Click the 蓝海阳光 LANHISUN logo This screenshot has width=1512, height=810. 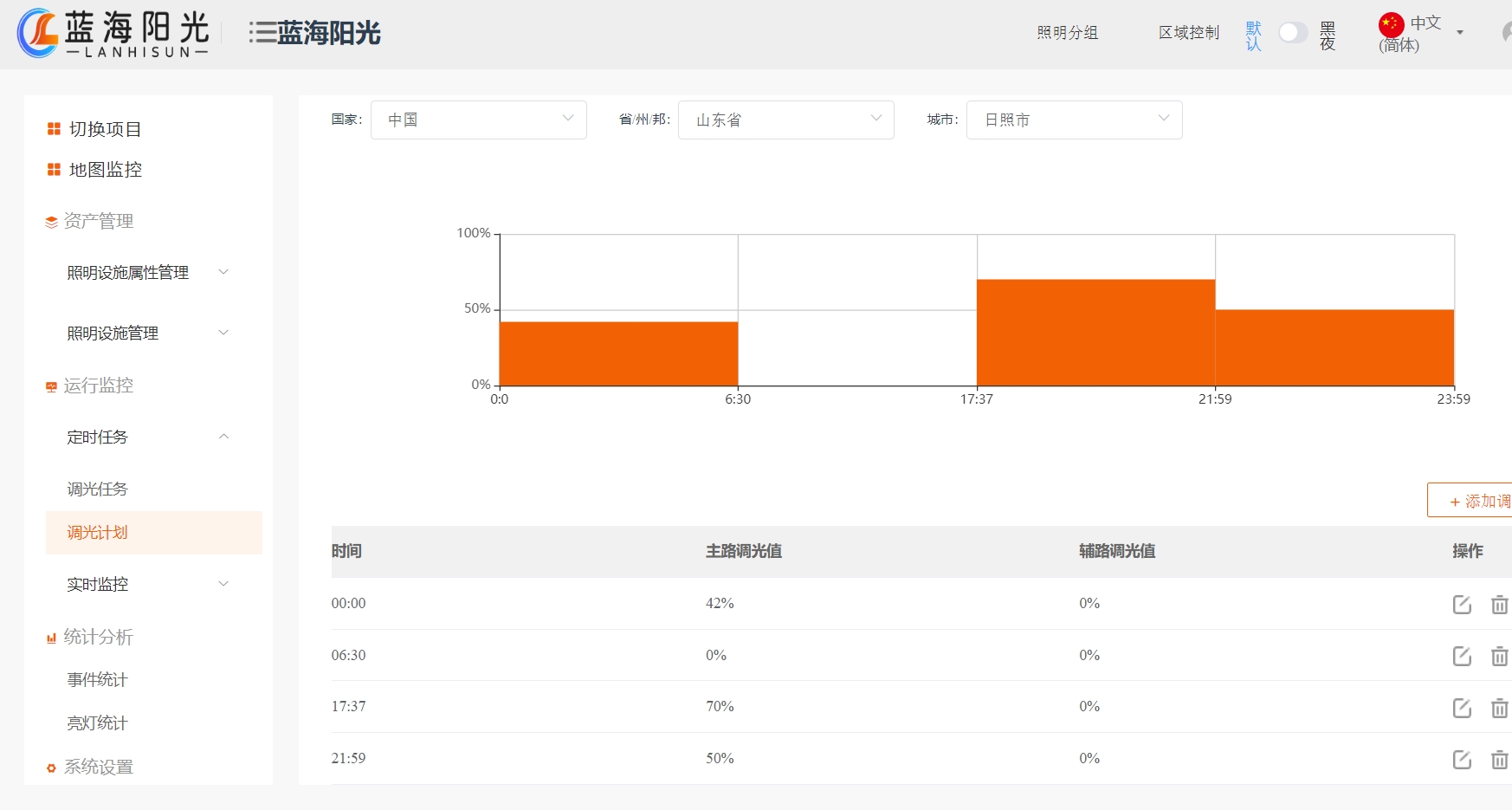point(113,34)
